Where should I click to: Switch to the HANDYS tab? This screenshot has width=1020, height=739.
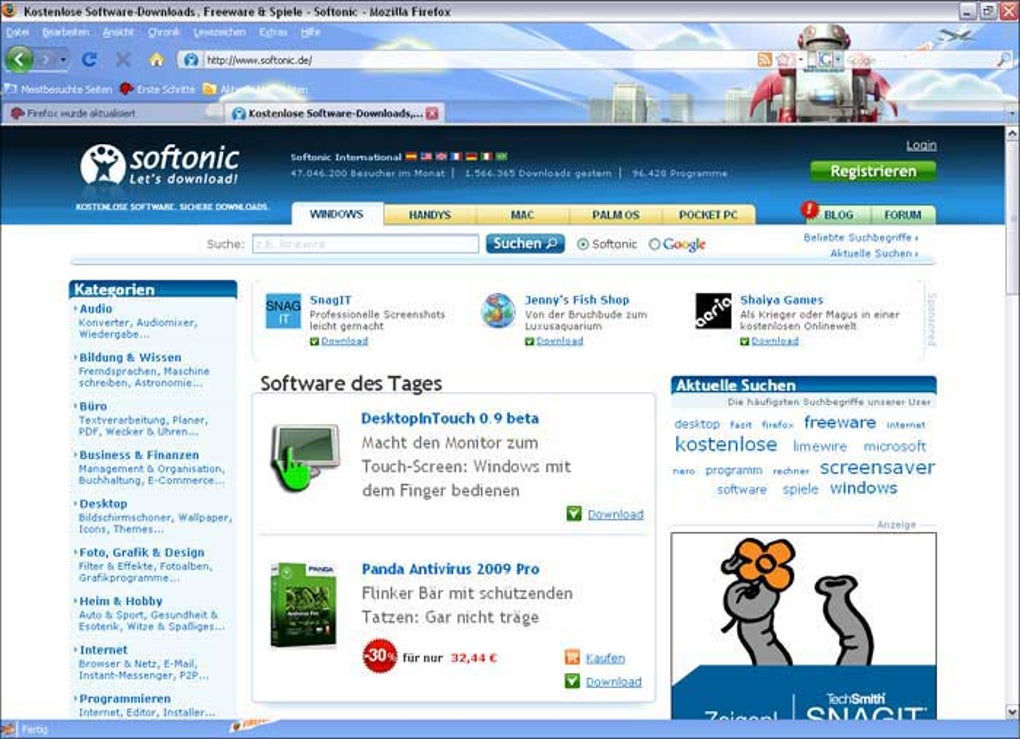click(x=430, y=215)
